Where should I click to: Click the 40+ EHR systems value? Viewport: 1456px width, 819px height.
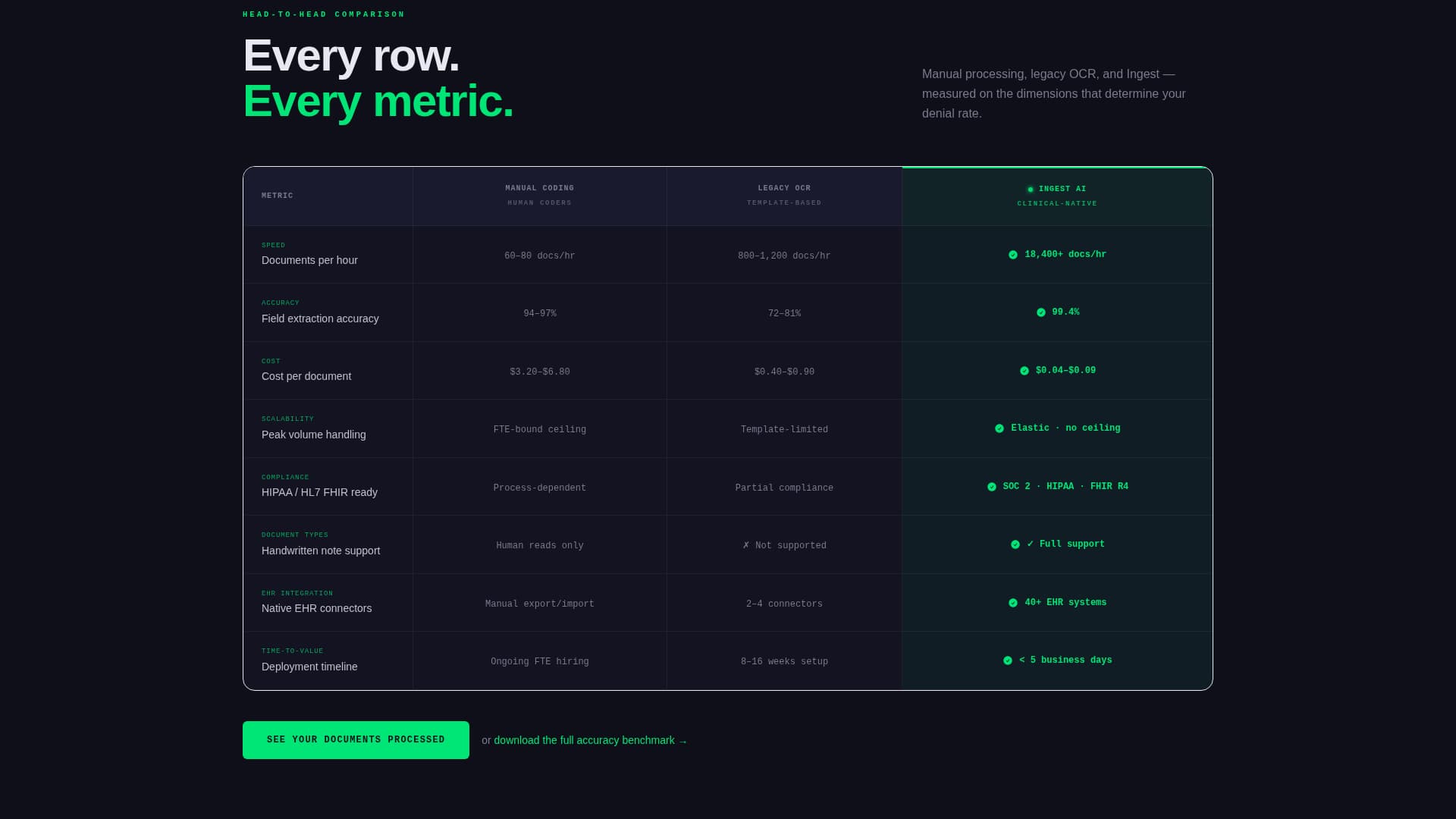(1065, 603)
